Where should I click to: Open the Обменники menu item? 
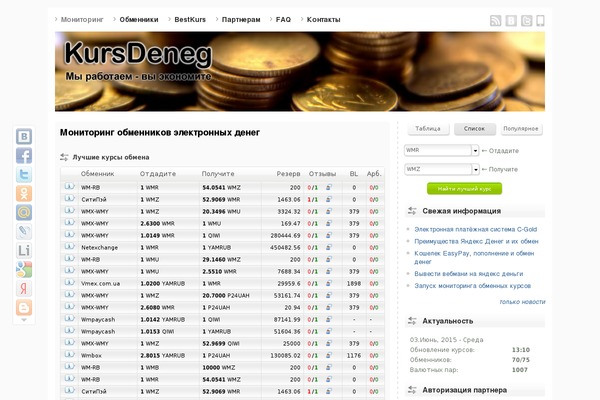click(139, 20)
